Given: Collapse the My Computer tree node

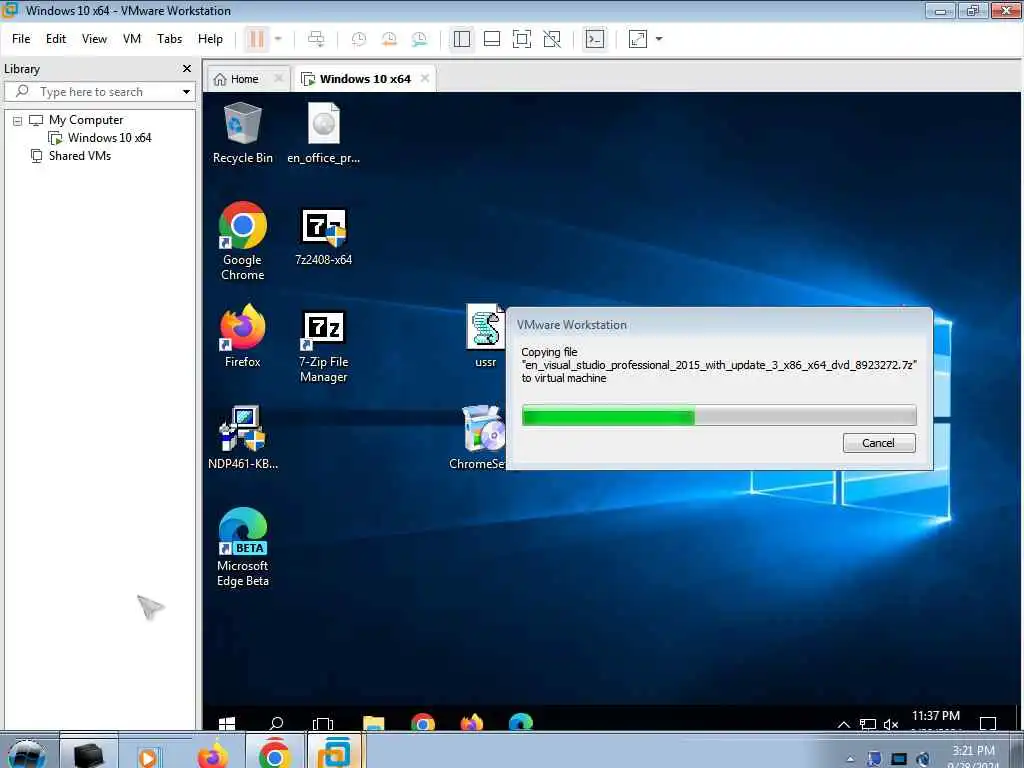Looking at the screenshot, I should pyautogui.click(x=18, y=121).
